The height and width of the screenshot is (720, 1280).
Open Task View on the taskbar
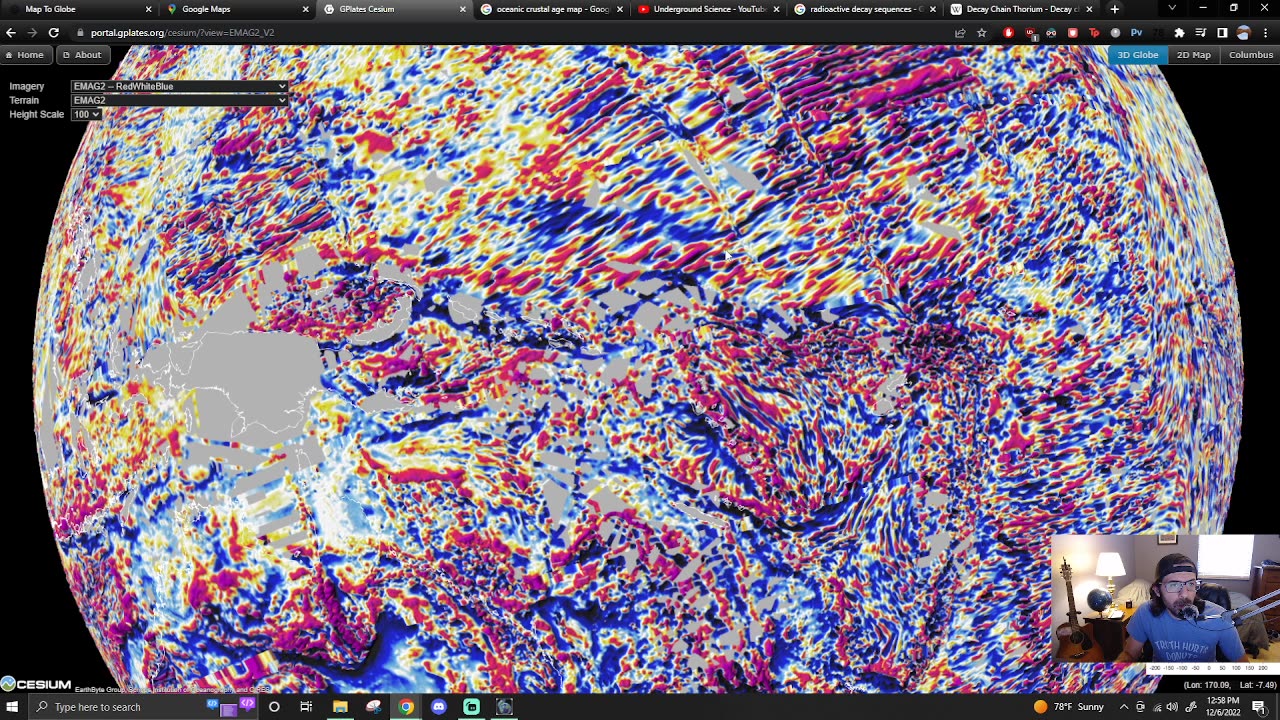[306, 707]
